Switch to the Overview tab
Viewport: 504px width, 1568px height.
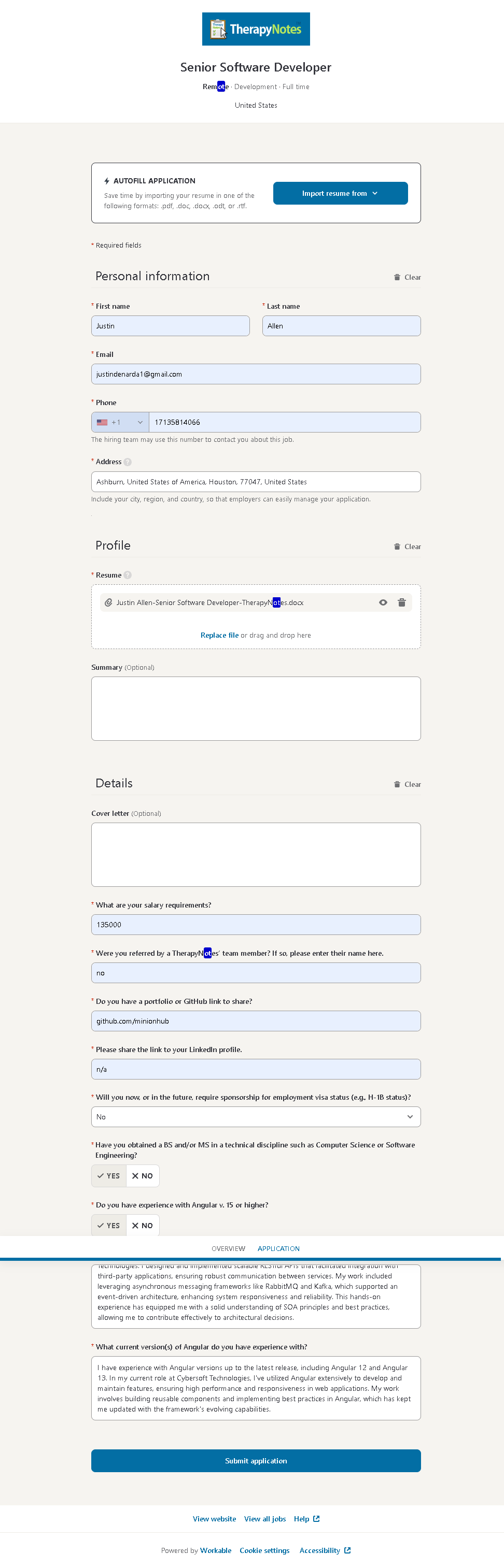[x=228, y=1248]
